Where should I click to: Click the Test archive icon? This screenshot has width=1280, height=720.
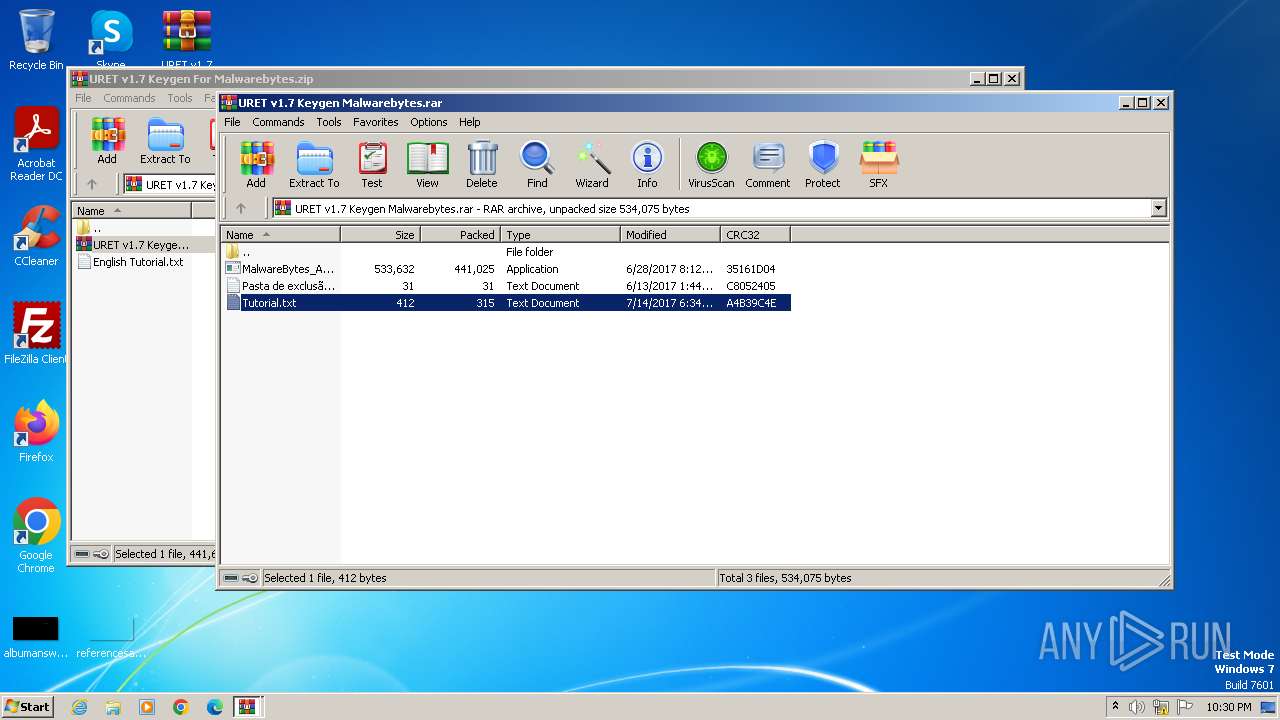point(372,165)
